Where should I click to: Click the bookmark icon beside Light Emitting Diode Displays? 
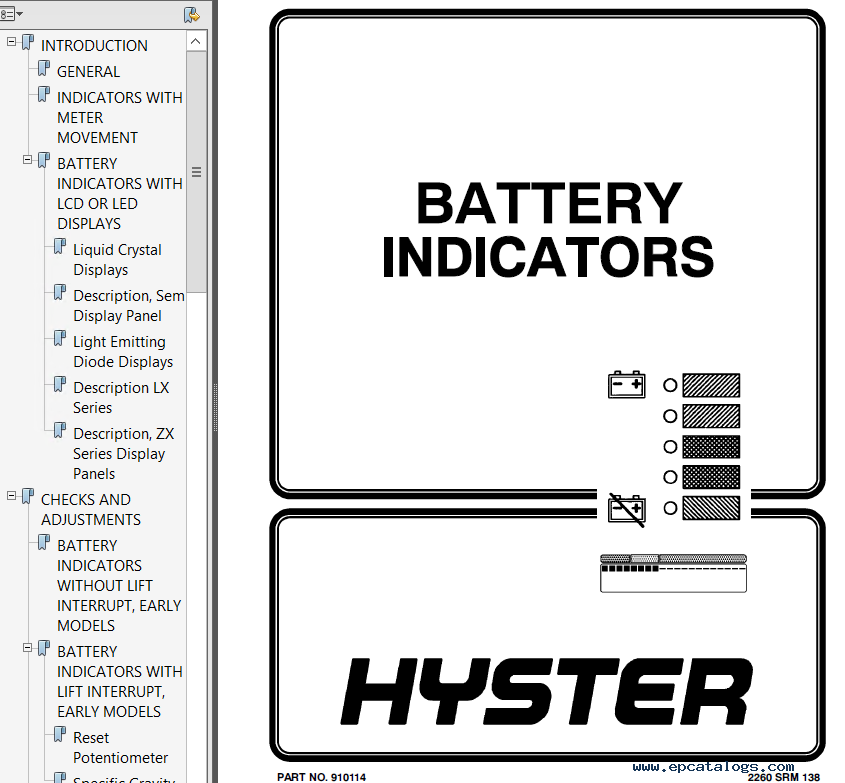tap(60, 339)
